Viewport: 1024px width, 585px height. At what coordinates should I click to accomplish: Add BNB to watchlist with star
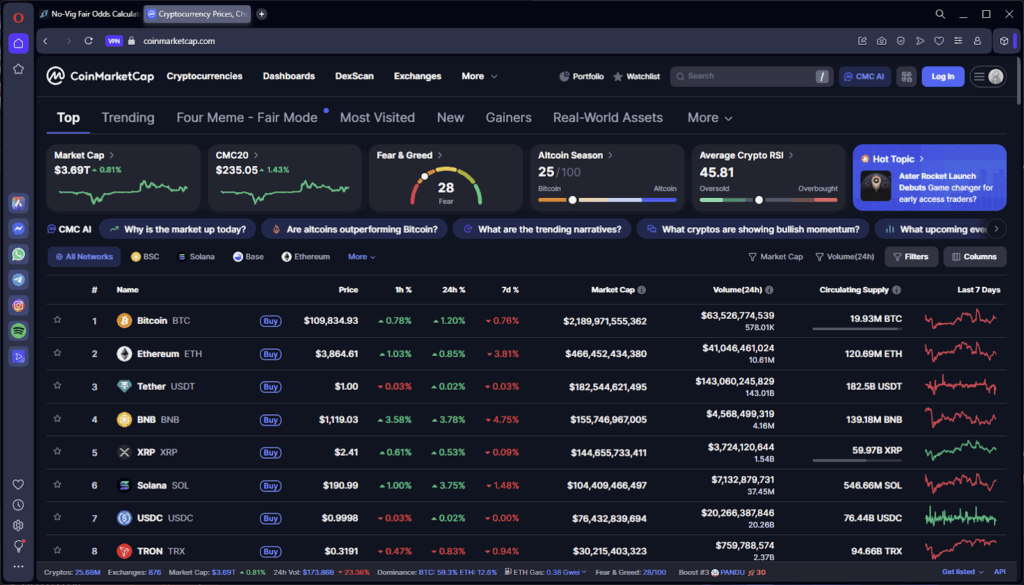[x=57, y=419]
